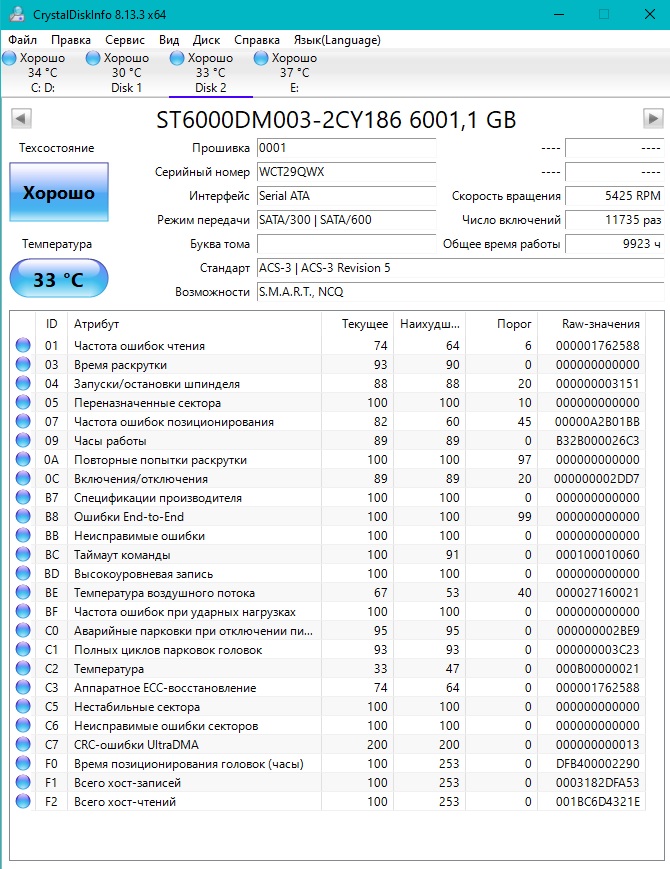Select row Аппаратное ECC-восстановление
Viewport: 670px width, 869px height.
pyautogui.click(x=328, y=687)
